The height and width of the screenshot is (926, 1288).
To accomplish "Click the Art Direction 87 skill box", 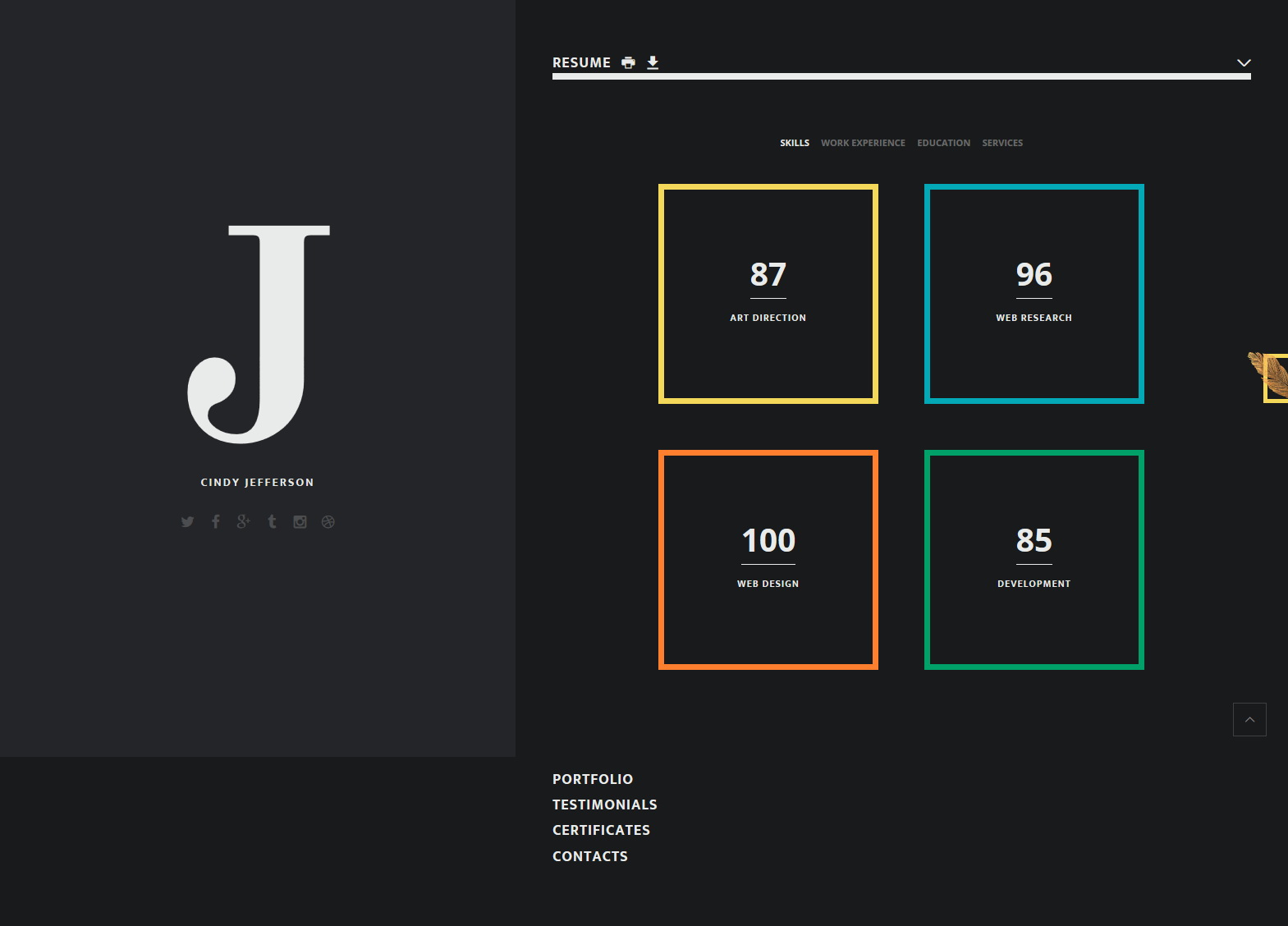I will 768,294.
